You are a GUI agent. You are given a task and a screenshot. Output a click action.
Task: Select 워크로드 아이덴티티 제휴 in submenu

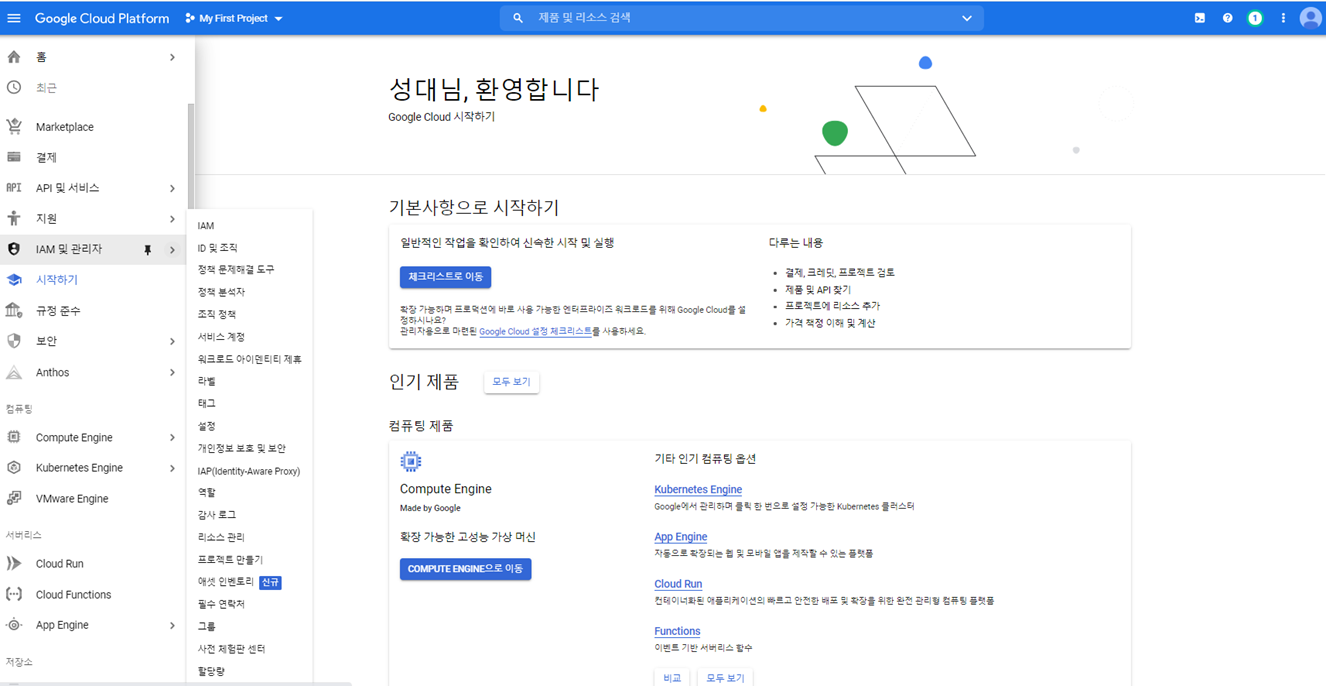[250, 359]
